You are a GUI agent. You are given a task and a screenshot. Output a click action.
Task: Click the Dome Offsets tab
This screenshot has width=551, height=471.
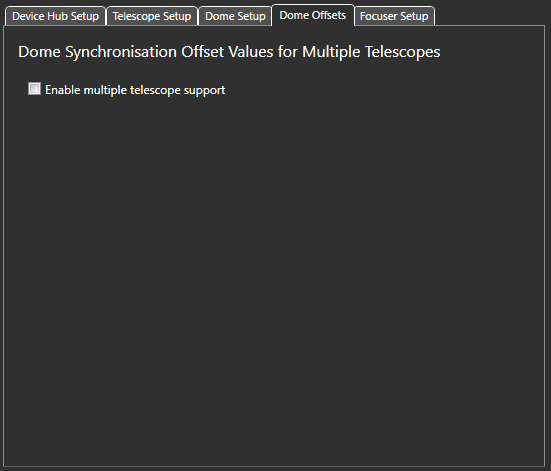click(x=313, y=15)
